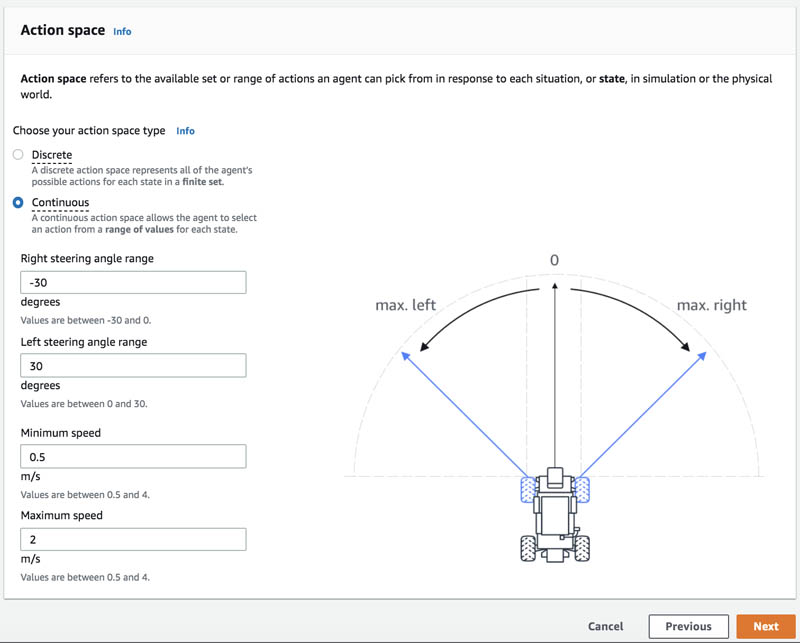This screenshot has height=643, width=800.
Task: Click the front right blue wheel of car
Action: click(582, 489)
